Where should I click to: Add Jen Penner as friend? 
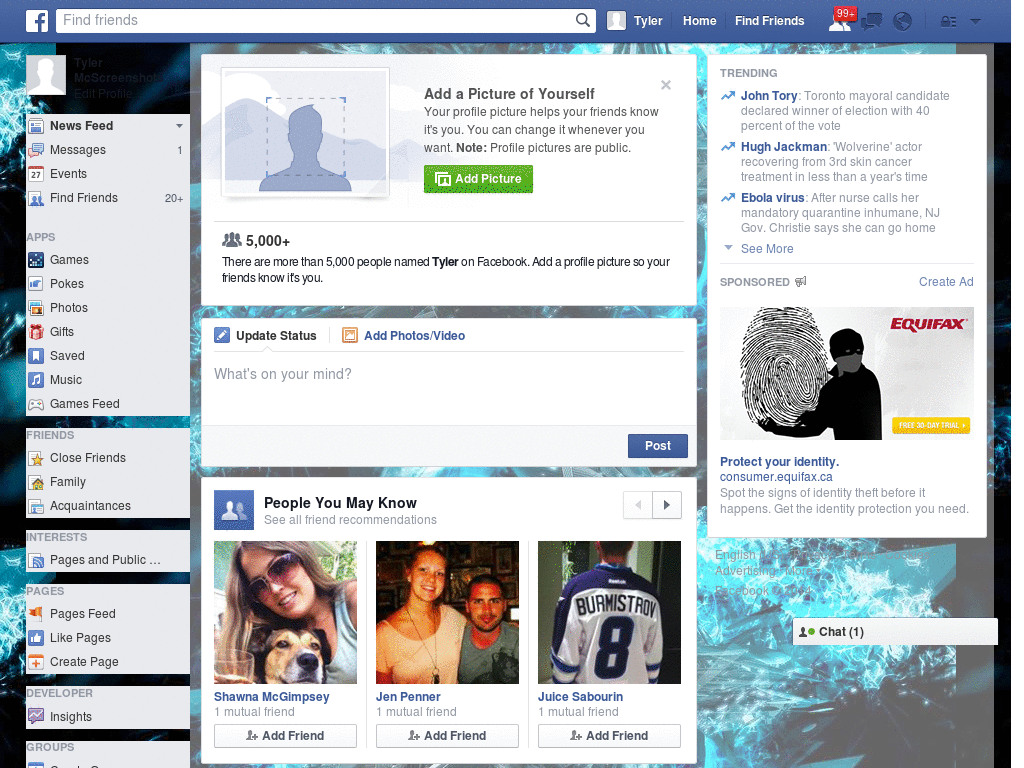447,736
